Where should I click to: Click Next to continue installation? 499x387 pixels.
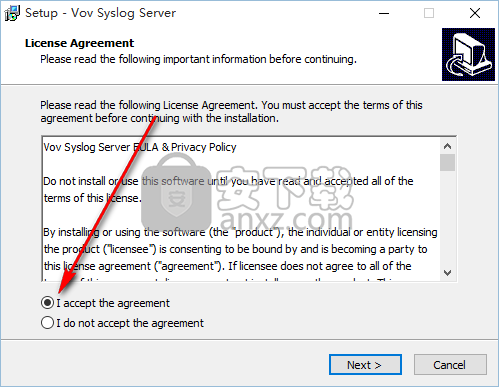[x=365, y=365]
